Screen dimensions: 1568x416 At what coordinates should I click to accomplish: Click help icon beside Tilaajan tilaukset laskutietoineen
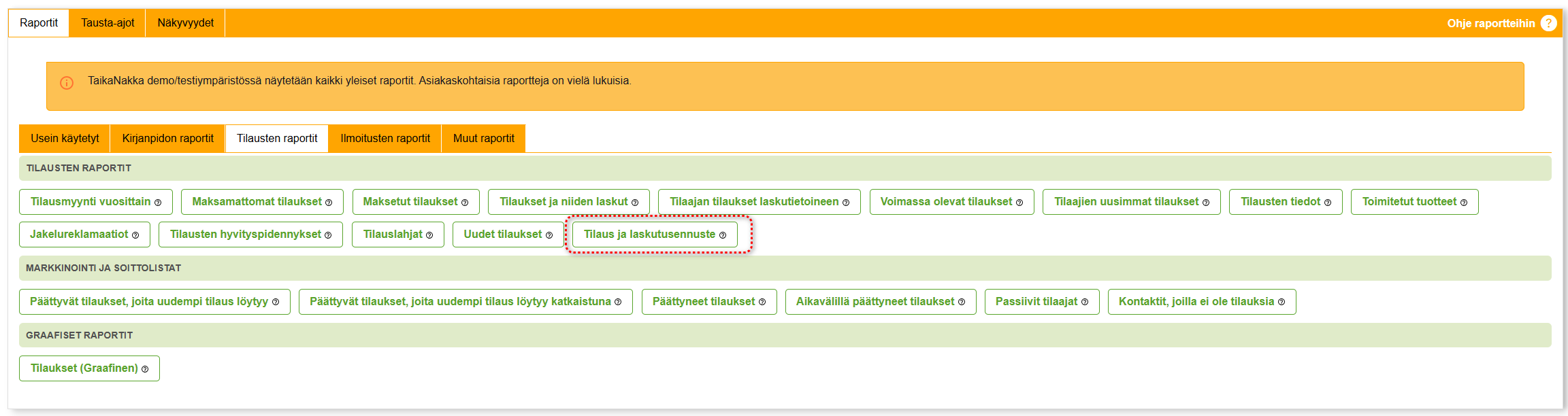coord(846,203)
